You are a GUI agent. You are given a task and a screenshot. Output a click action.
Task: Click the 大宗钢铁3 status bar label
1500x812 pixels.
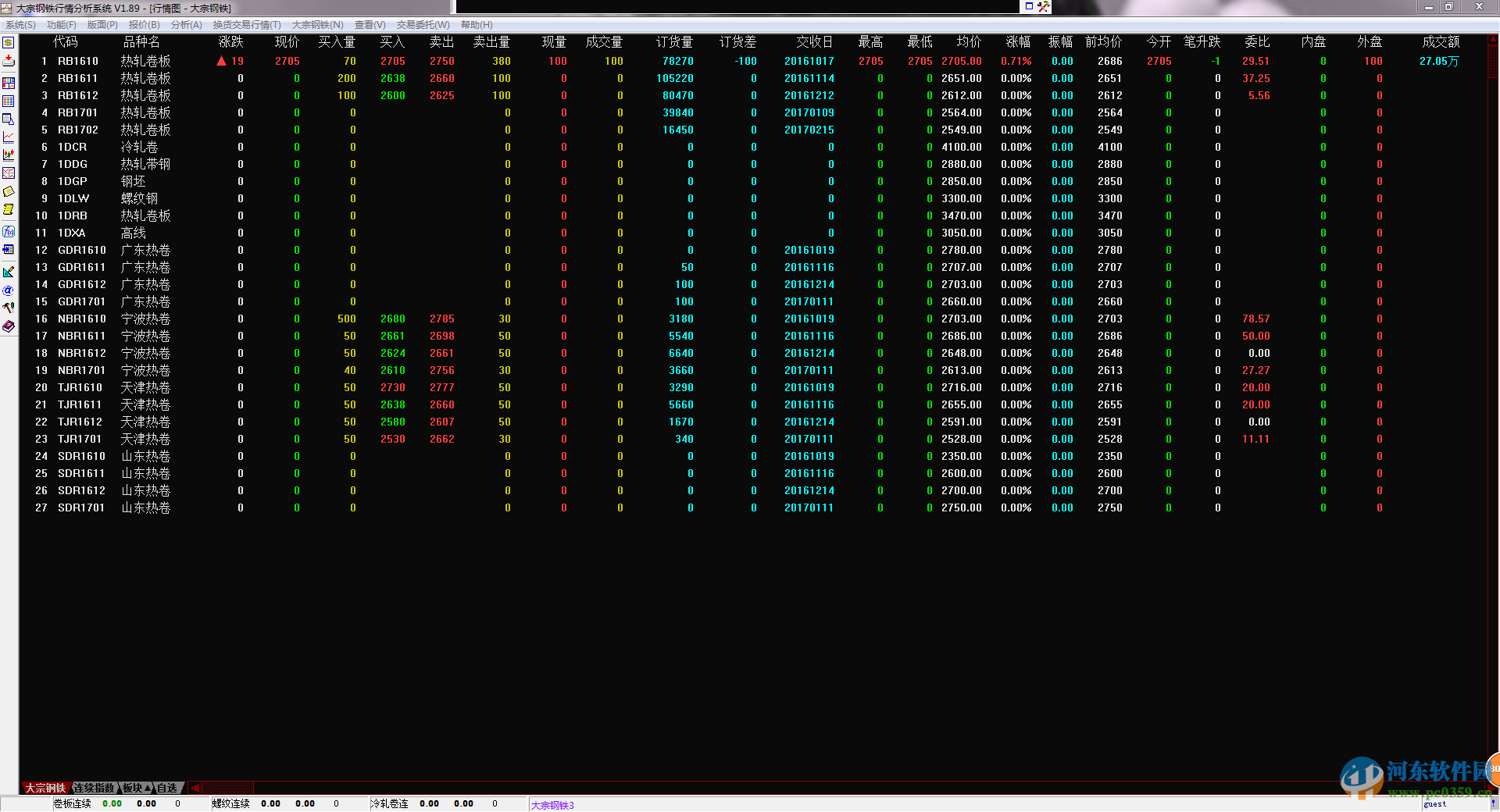(x=552, y=805)
